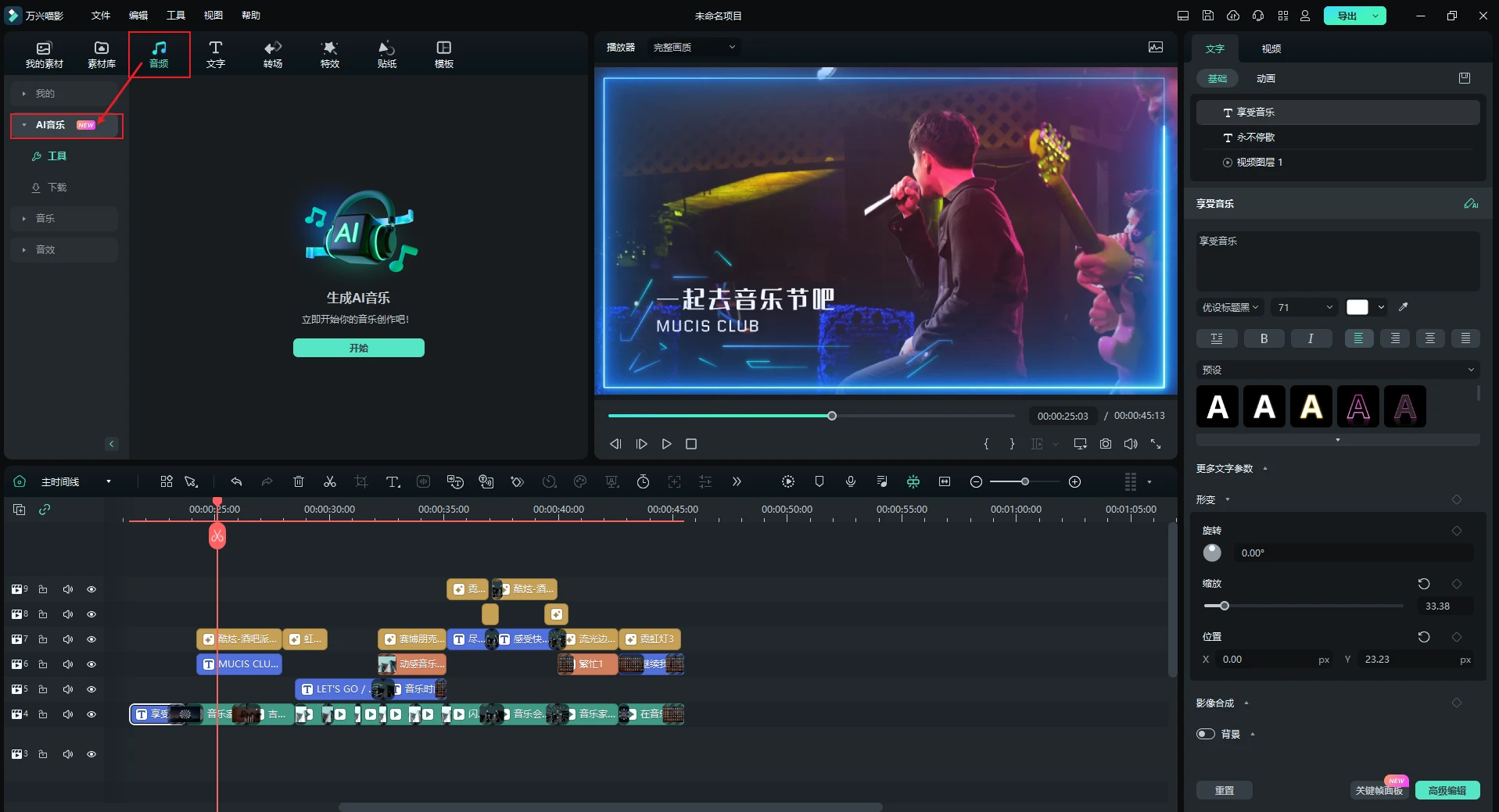The image size is (1499, 812).
Task: Open the 主时间线 timeline dropdown
Action: 76,481
